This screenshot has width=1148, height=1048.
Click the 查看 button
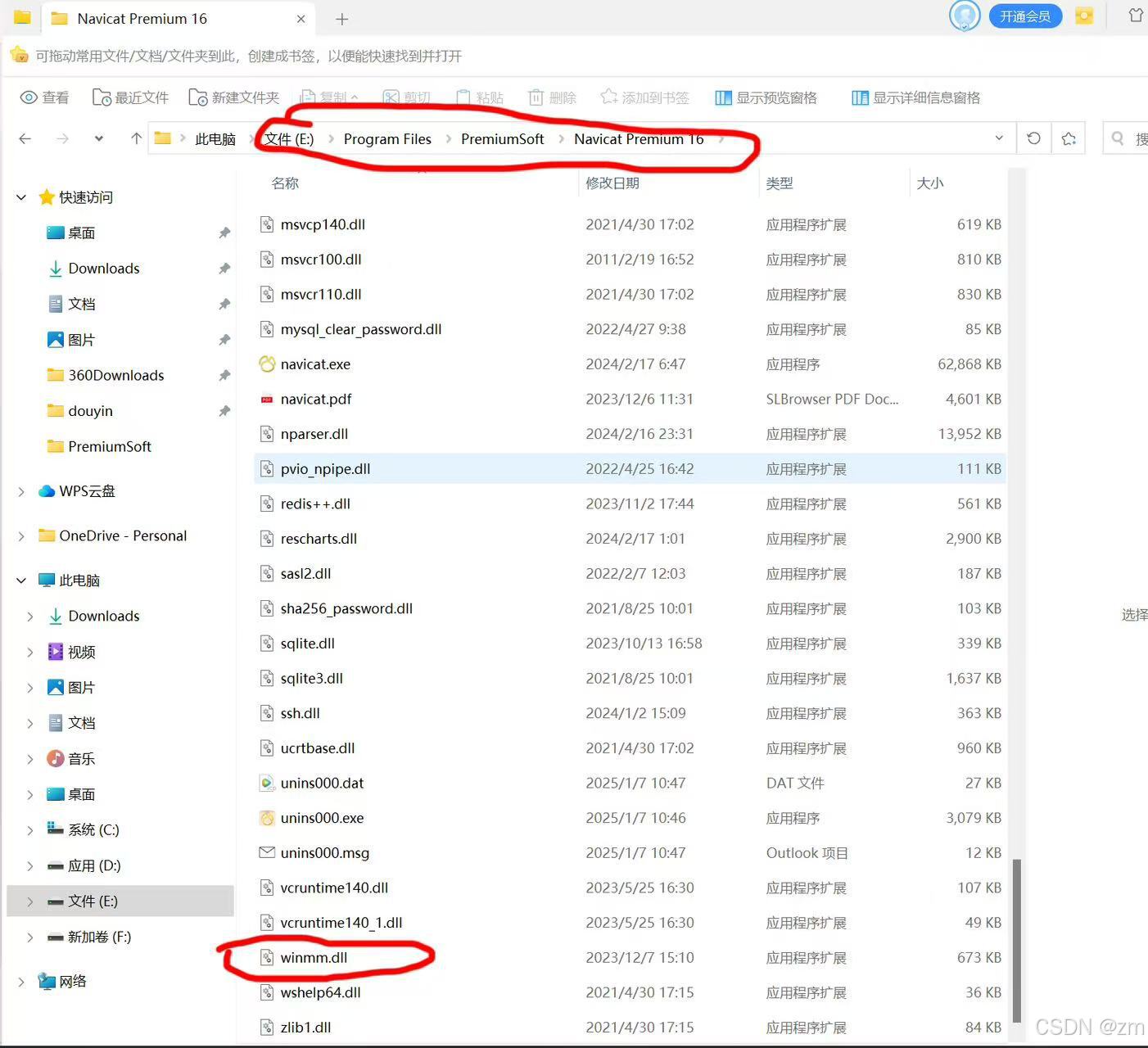[x=44, y=97]
